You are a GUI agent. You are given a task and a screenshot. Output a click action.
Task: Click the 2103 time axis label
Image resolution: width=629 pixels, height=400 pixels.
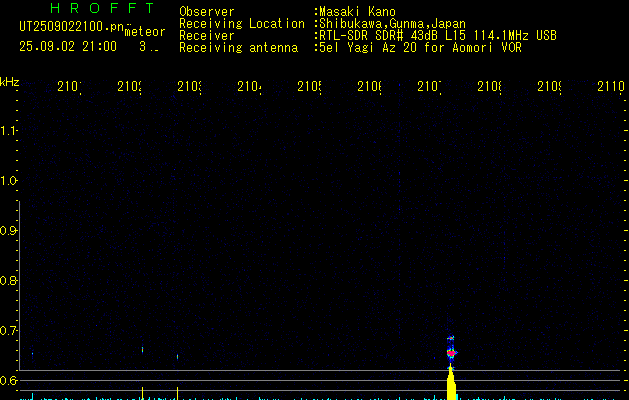click(x=190, y=86)
